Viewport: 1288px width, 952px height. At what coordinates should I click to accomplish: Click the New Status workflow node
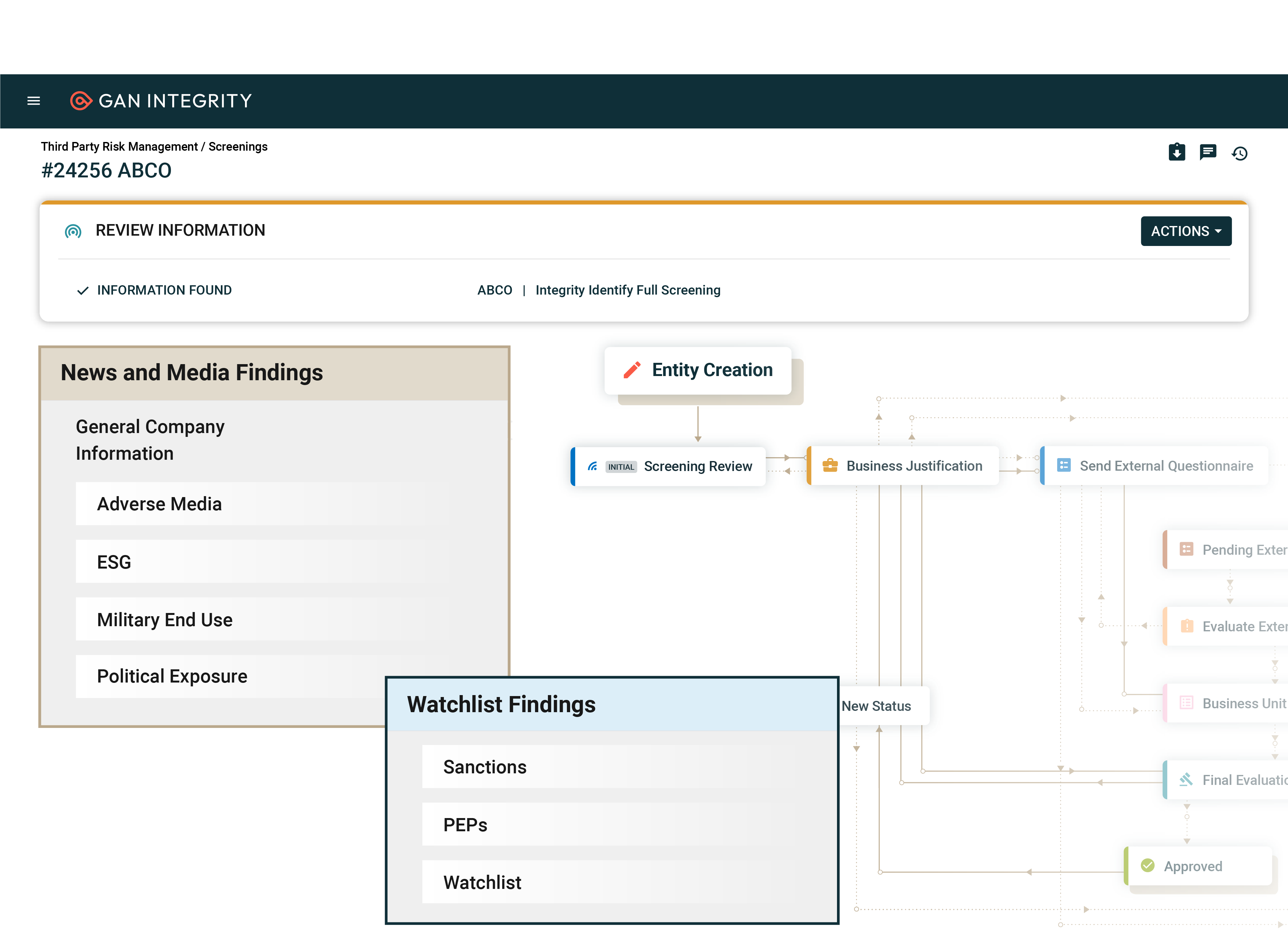coord(876,705)
